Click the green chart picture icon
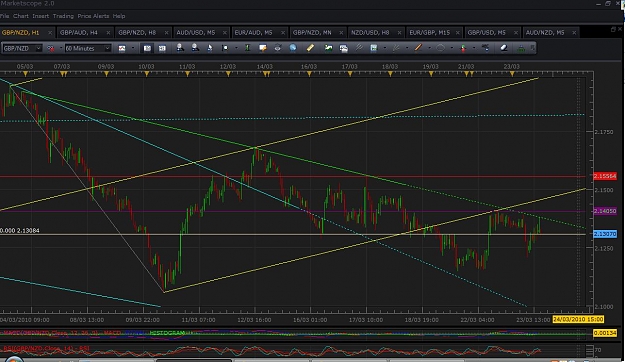 tap(328, 48)
